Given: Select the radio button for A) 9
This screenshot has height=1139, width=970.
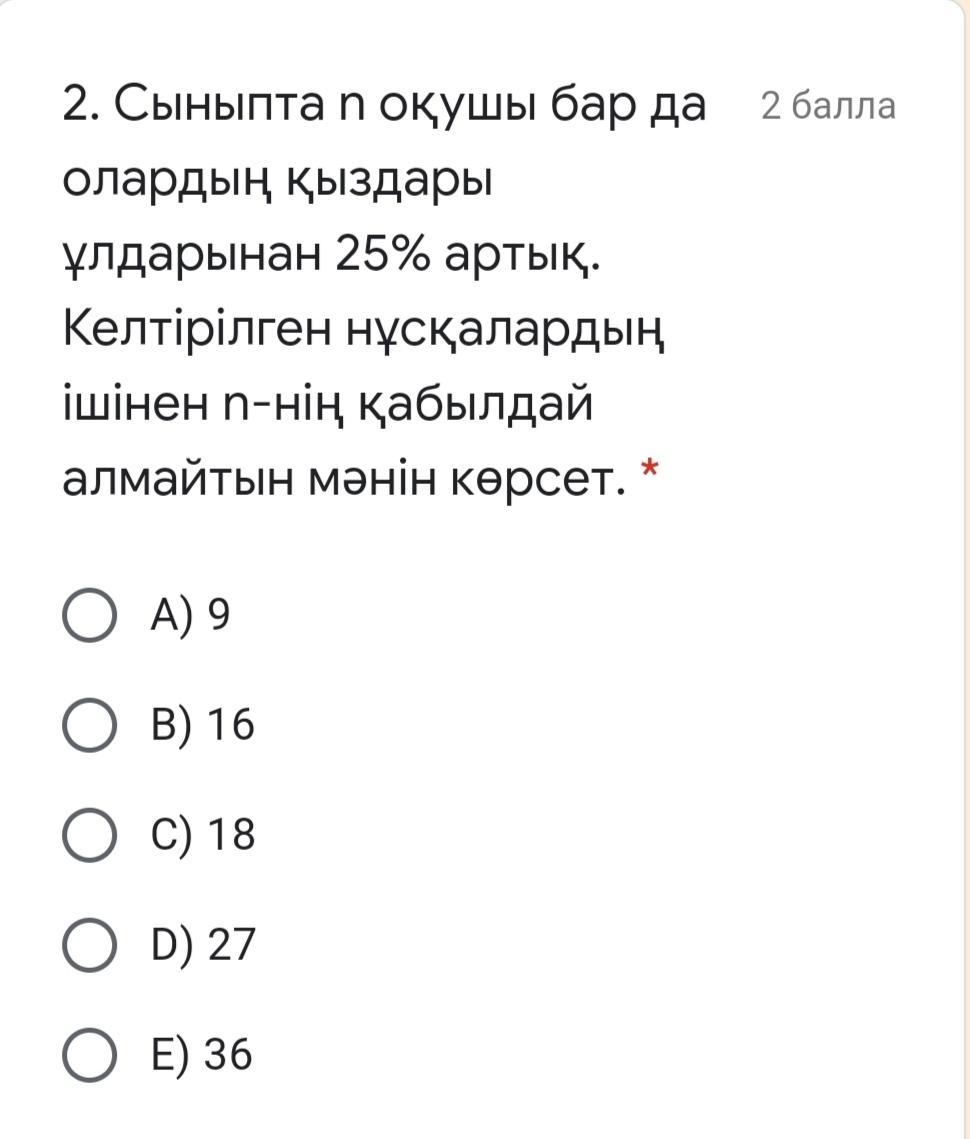Looking at the screenshot, I should 88,616.
